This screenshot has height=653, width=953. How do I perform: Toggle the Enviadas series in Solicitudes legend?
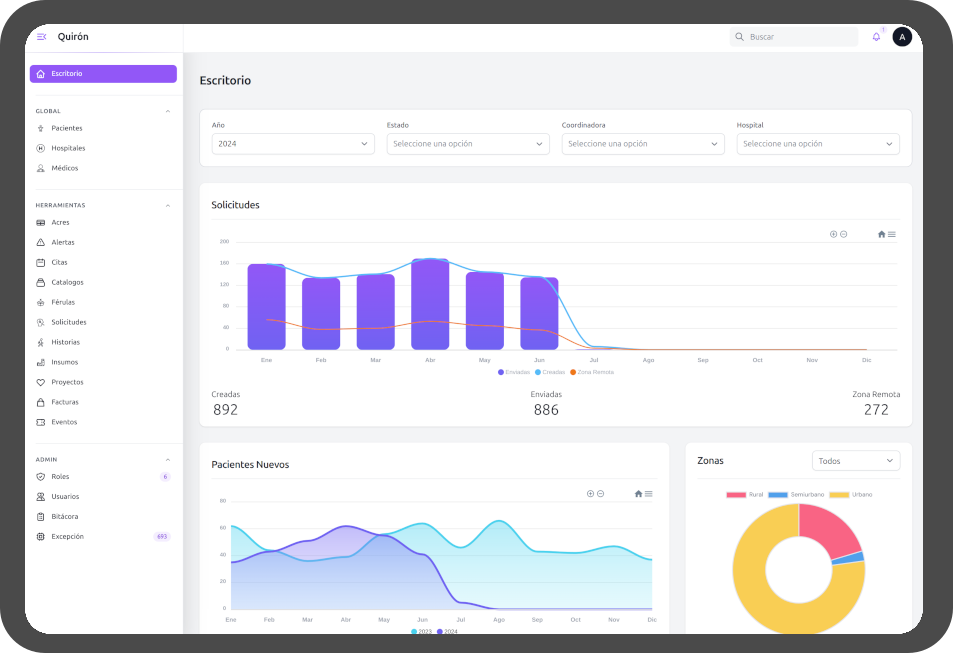[x=514, y=372]
